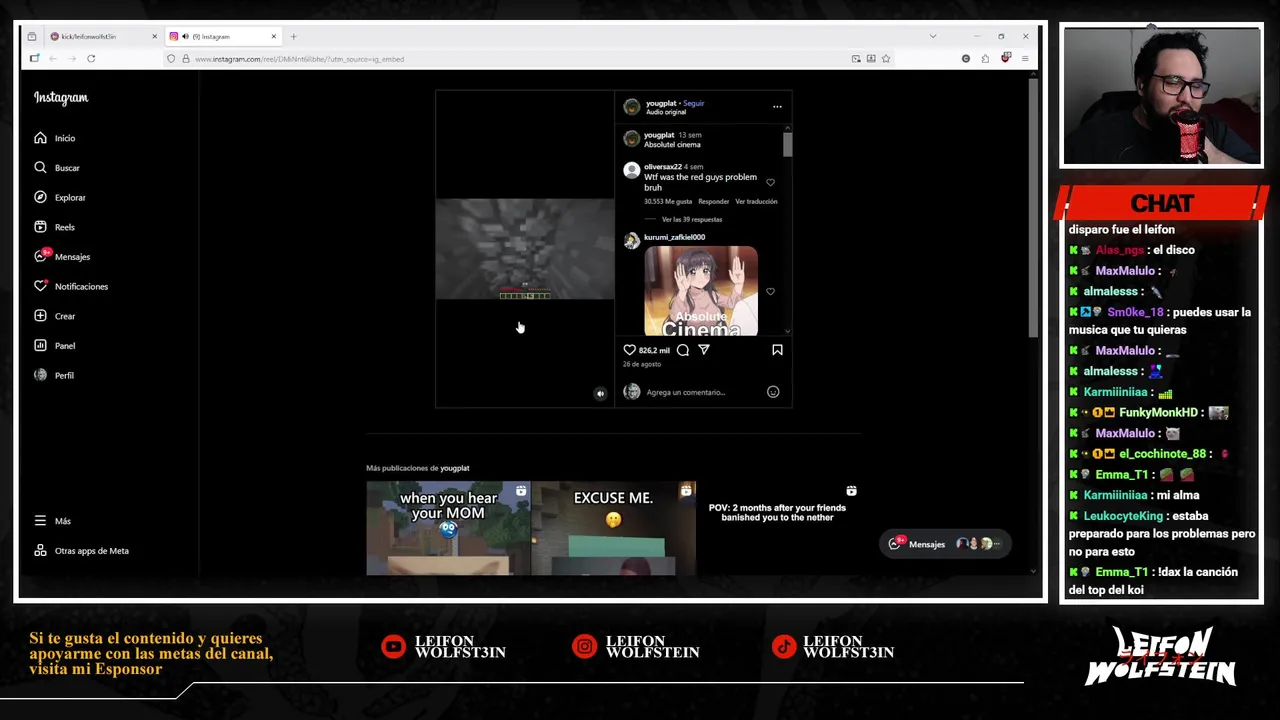Viewport: 1280px width, 720px height.
Task: Like the reel with the heart icon
Action: (629, 350)
